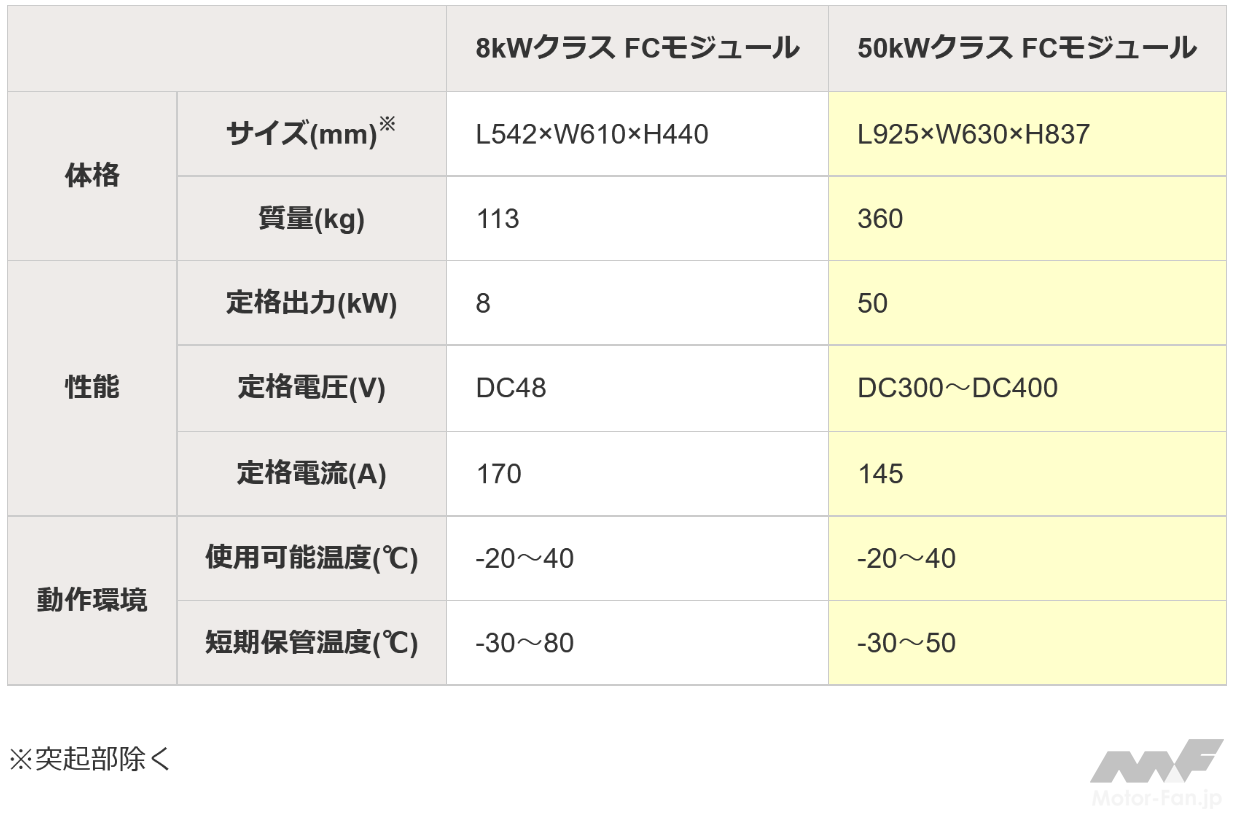Select the 8kWクラス FCモジュール column header
1234x819 pixels.
637,48
